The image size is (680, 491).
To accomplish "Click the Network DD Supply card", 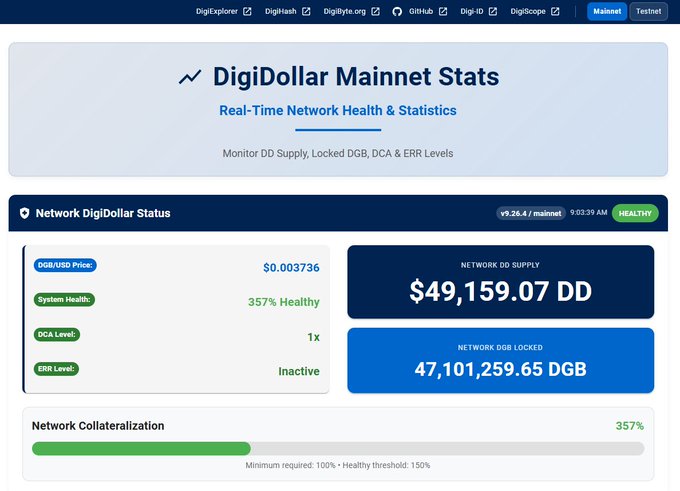I will point(500,282).
